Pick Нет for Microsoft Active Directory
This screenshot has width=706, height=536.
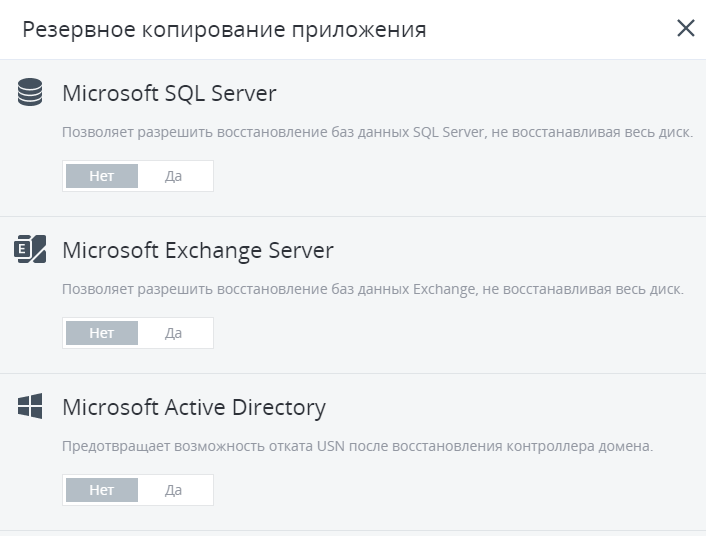point(101,490)
